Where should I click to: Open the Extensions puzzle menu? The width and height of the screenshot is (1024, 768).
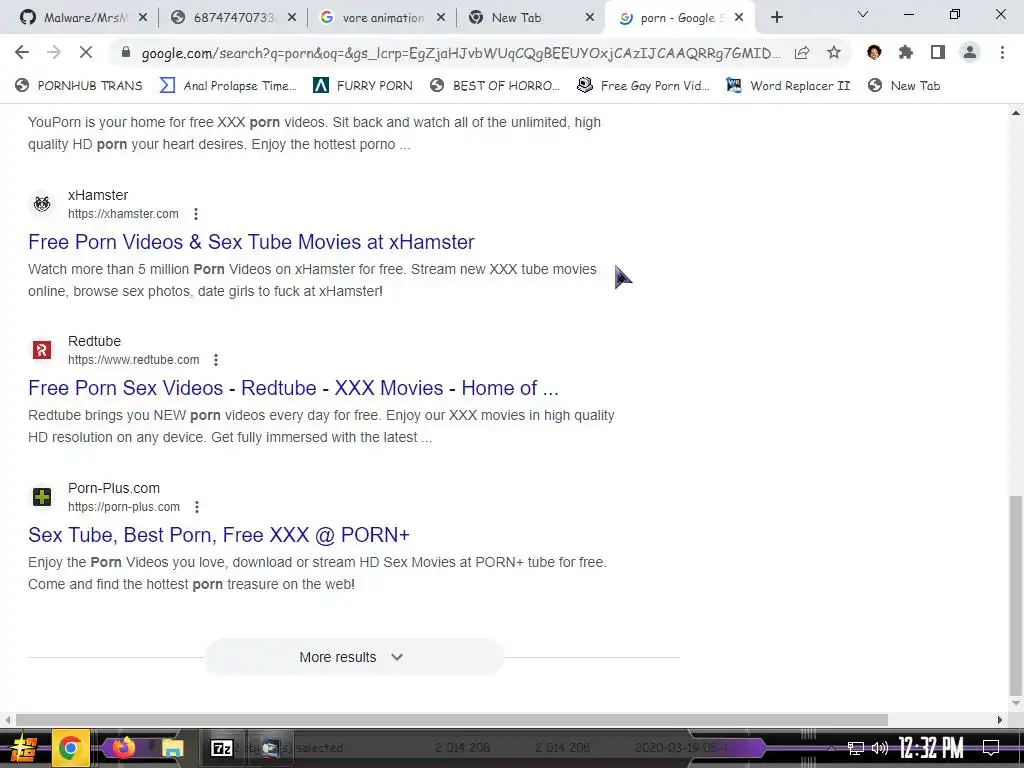tap(906, 52)
